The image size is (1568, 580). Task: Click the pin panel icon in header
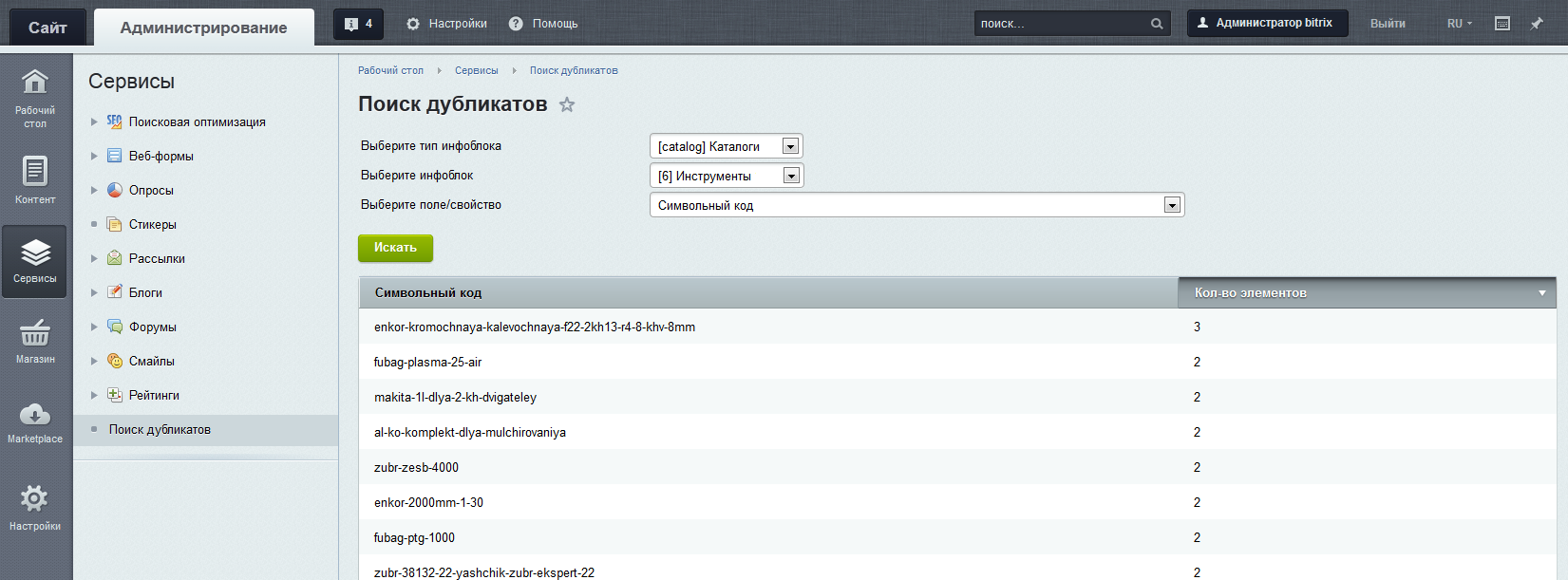tap(1537, 24)
